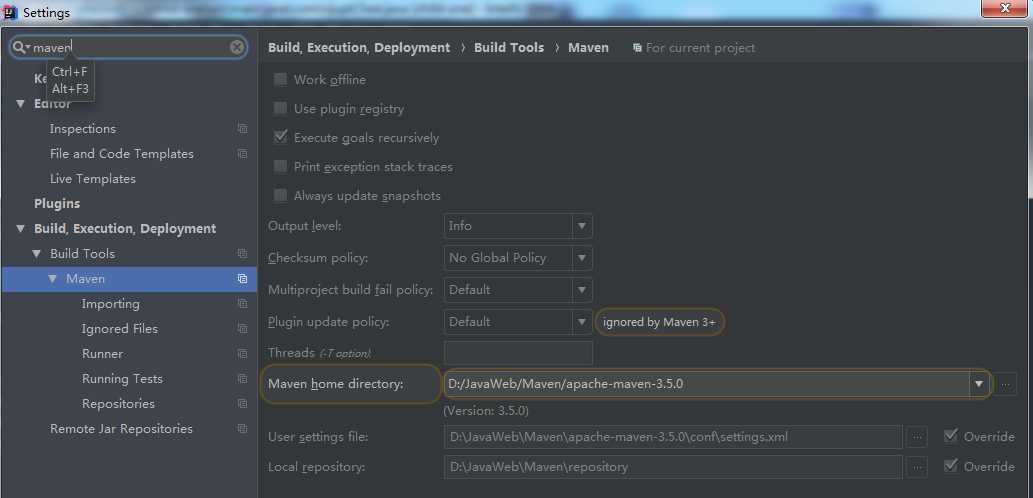Click project-level icon beside Ignored Files
This screenshot has width=1033, height=498.
point(242,329)
